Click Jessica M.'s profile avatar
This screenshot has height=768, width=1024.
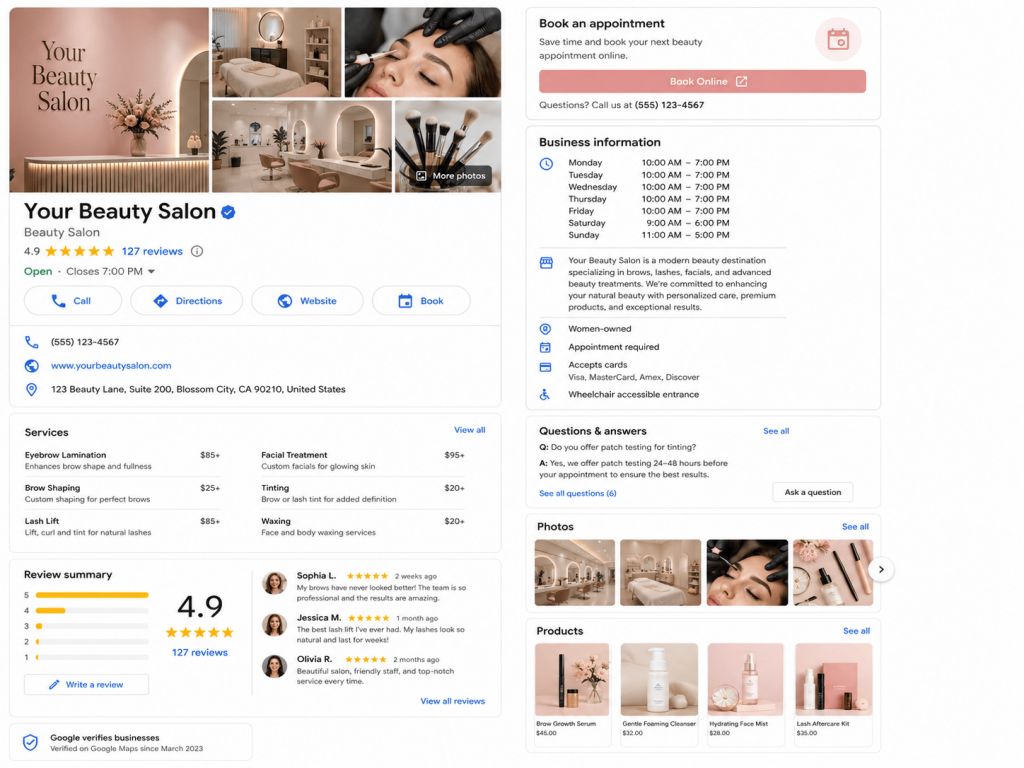(x=274, y=624)
